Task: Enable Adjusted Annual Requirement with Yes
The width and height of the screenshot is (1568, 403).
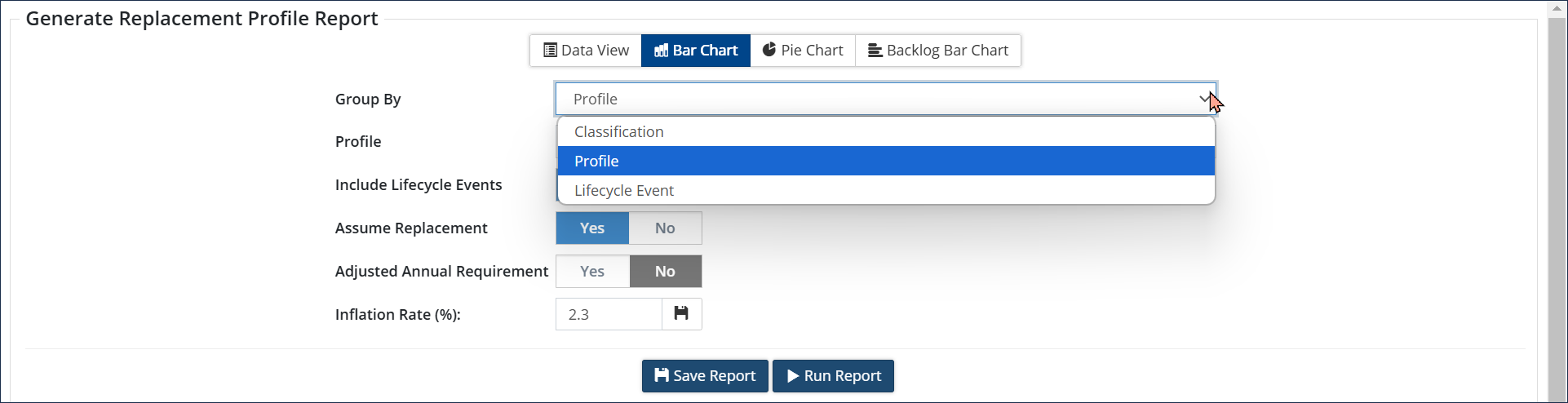Action: [x=592, y=272]
